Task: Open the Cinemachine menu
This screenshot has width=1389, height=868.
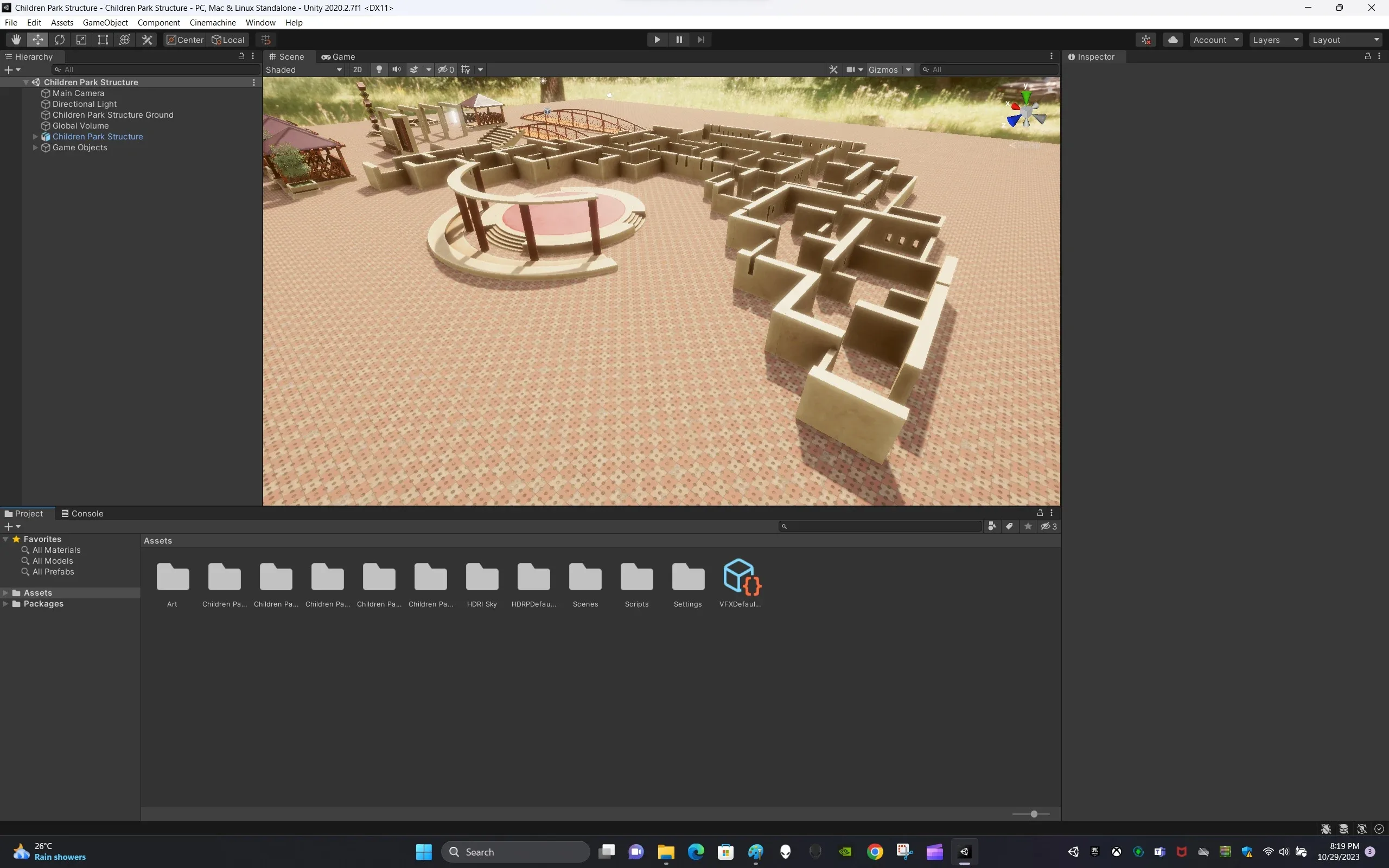Action: coord(212,22)
